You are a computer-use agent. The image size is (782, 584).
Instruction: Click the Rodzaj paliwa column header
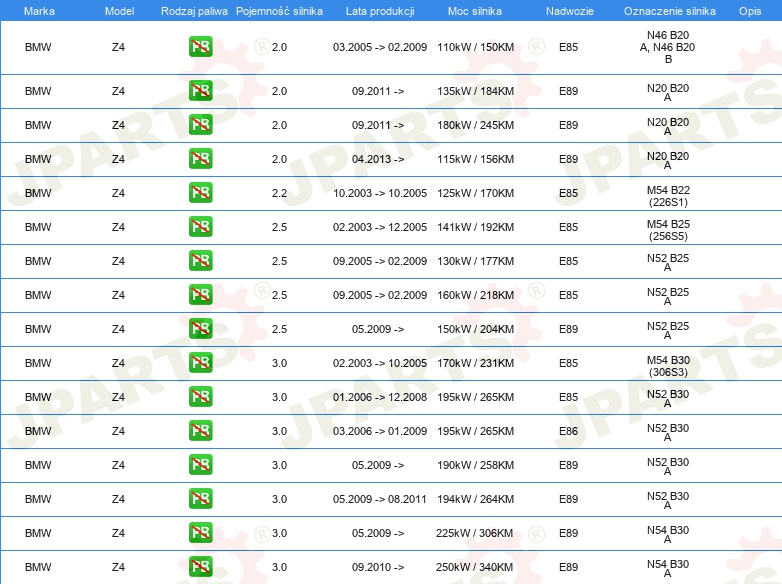tap(194, 11)
